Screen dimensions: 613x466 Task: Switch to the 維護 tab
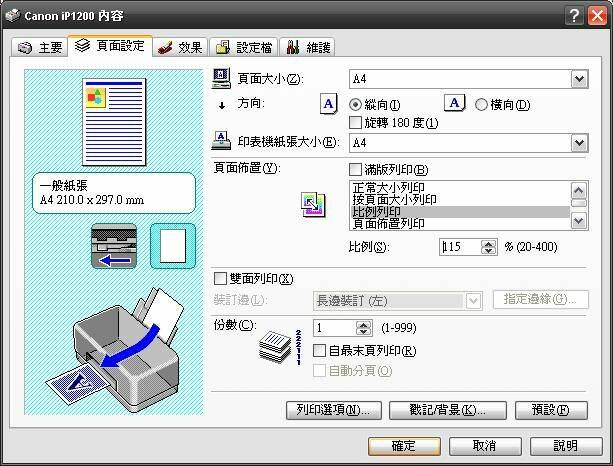click(x=307, y=47)
